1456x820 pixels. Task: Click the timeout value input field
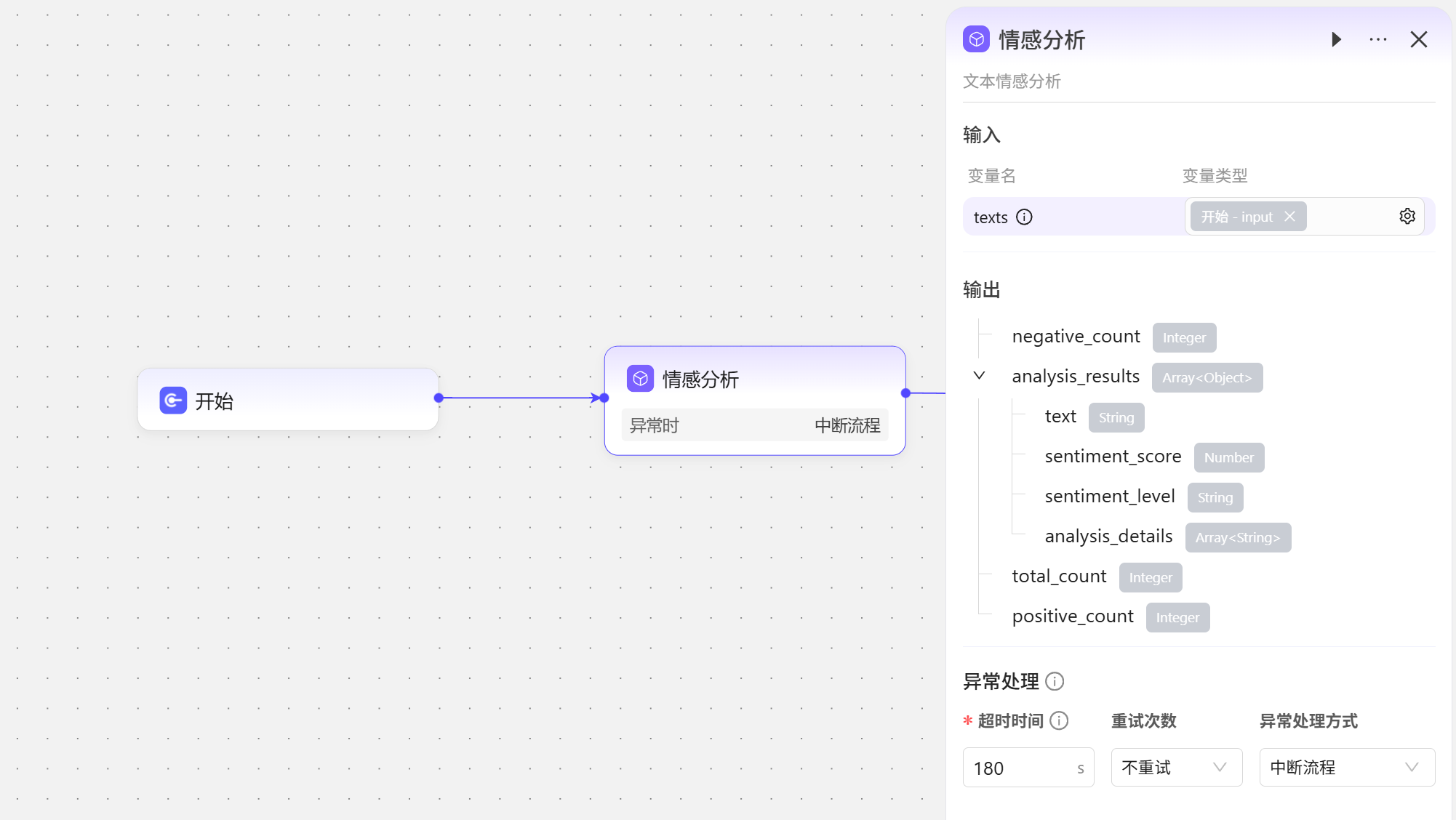pos(1018,768)
